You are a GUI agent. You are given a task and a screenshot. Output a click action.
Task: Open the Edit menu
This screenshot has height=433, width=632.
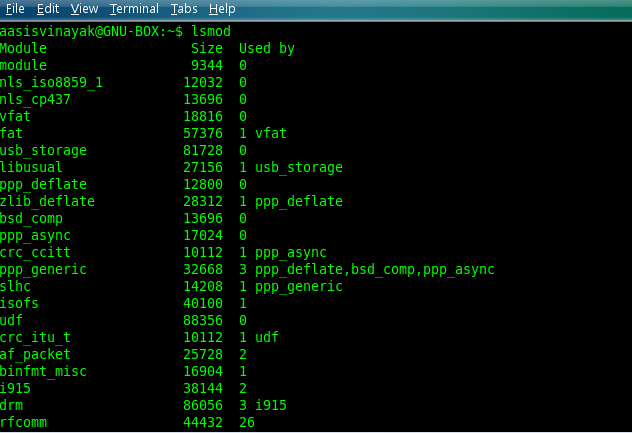pyautogui.click(x=48, y=9)
